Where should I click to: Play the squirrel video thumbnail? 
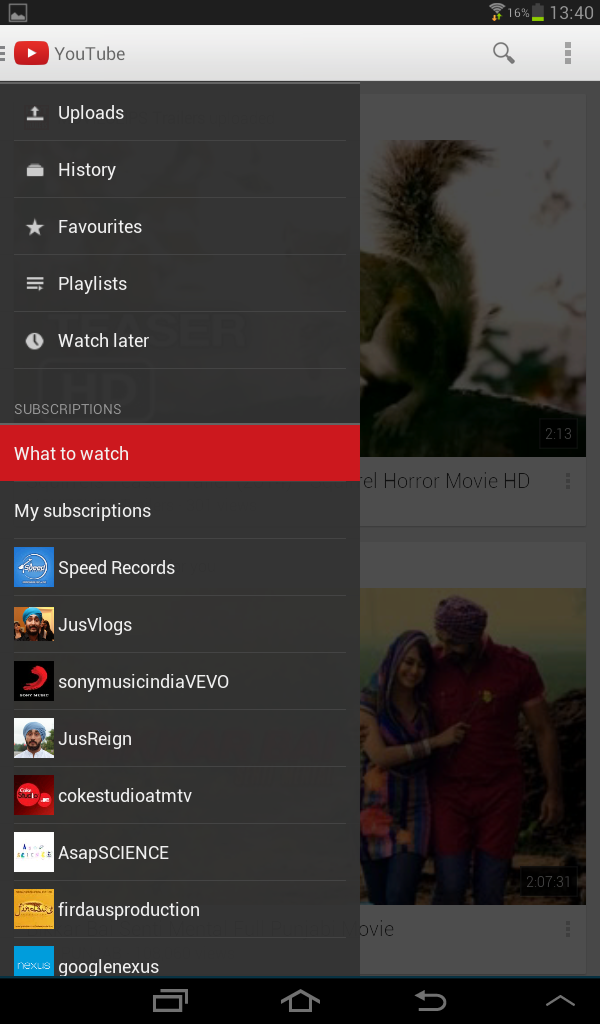(472, 298)
